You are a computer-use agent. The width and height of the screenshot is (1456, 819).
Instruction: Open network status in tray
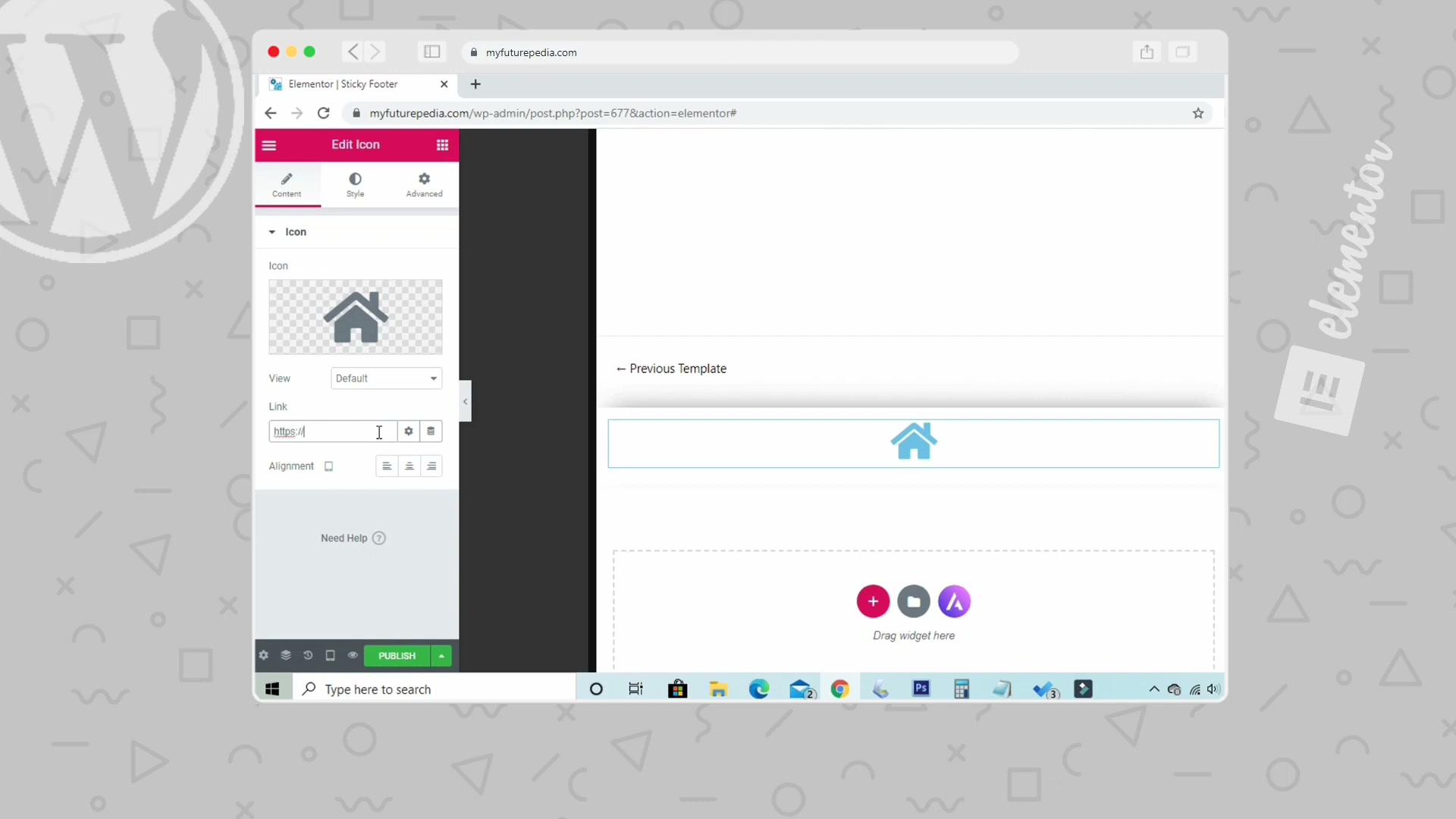coord(1195,689)
